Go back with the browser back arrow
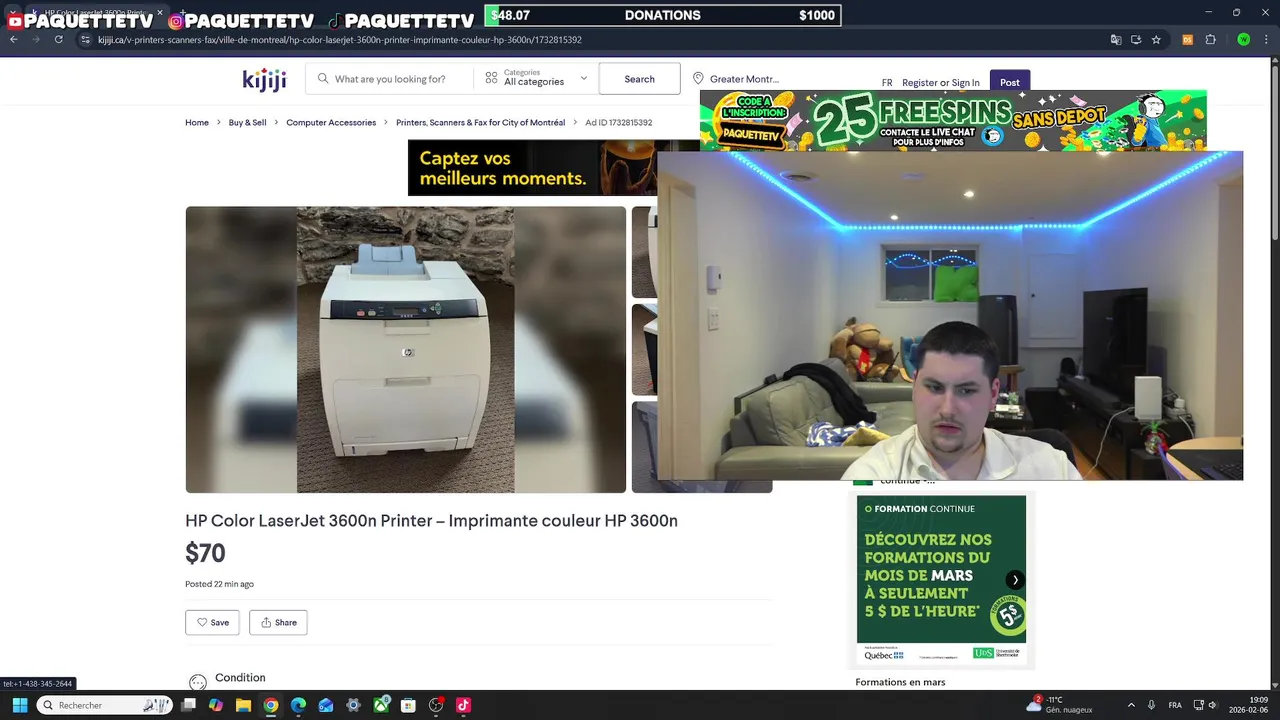1280x720 pixels. (x=13, y=39)
